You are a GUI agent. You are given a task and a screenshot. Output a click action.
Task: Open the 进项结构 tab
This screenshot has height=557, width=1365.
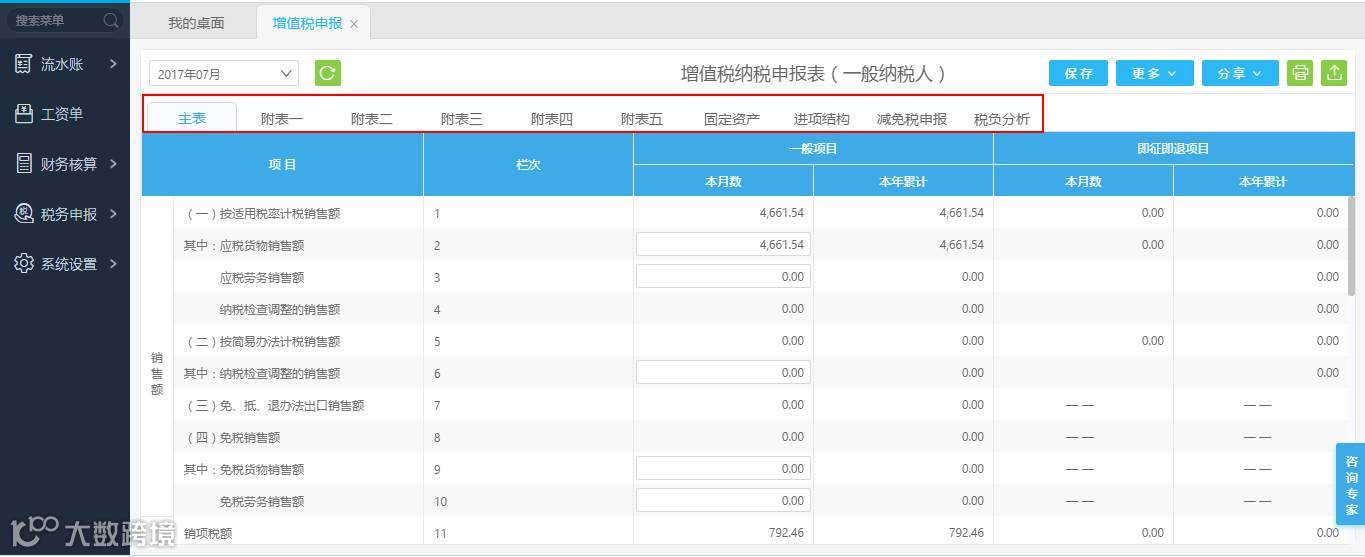822,119
